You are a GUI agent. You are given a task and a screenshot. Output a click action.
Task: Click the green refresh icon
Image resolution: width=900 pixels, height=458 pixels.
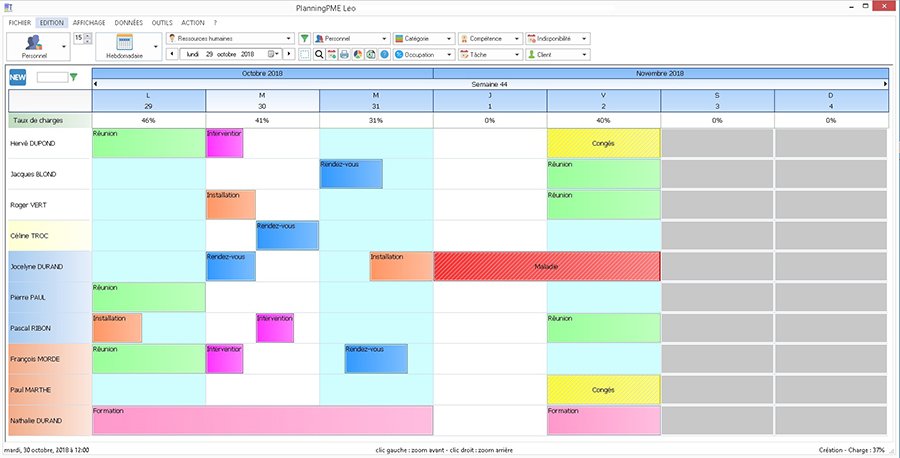click(371, 55)
